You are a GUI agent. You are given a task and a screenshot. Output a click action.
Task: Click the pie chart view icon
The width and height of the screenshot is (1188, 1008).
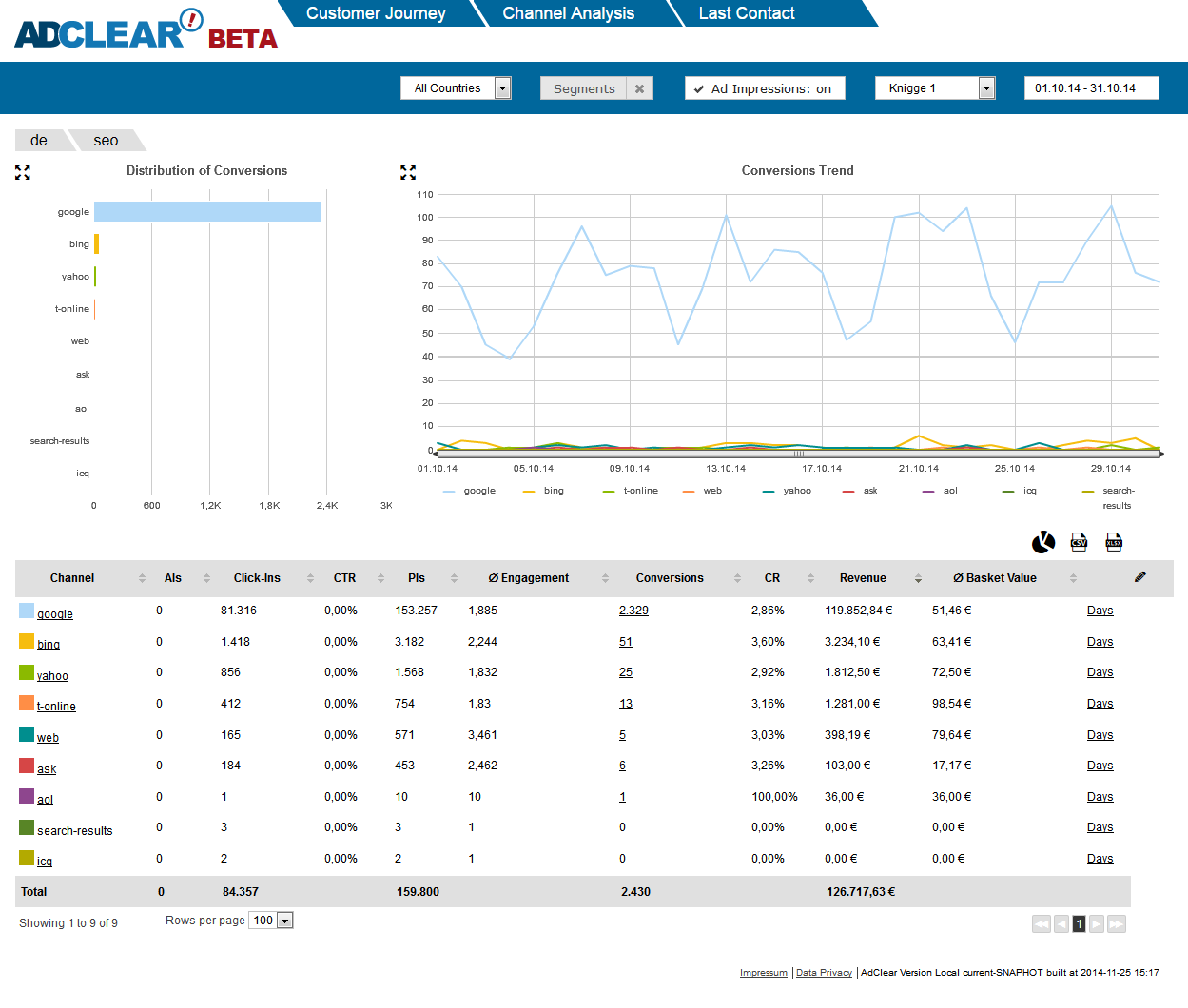click(1043, 542)
